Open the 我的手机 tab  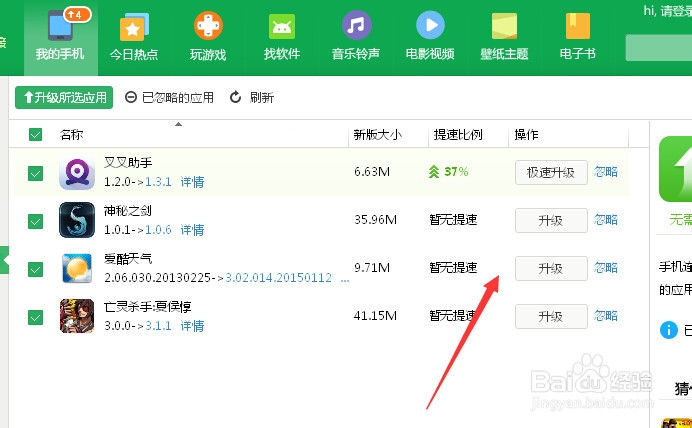click(60, 37)
